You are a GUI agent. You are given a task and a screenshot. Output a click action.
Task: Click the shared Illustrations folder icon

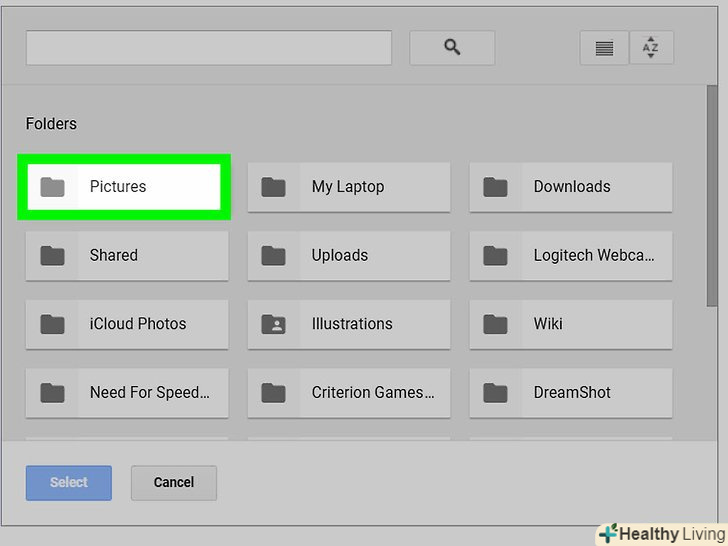273,324
